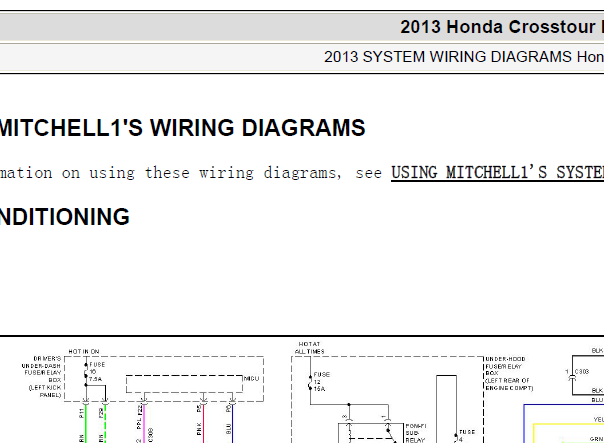
Task: Click the 2013 SYSTEM WIRING DIAGRAMS subtitle
Action: coord(464,57)
